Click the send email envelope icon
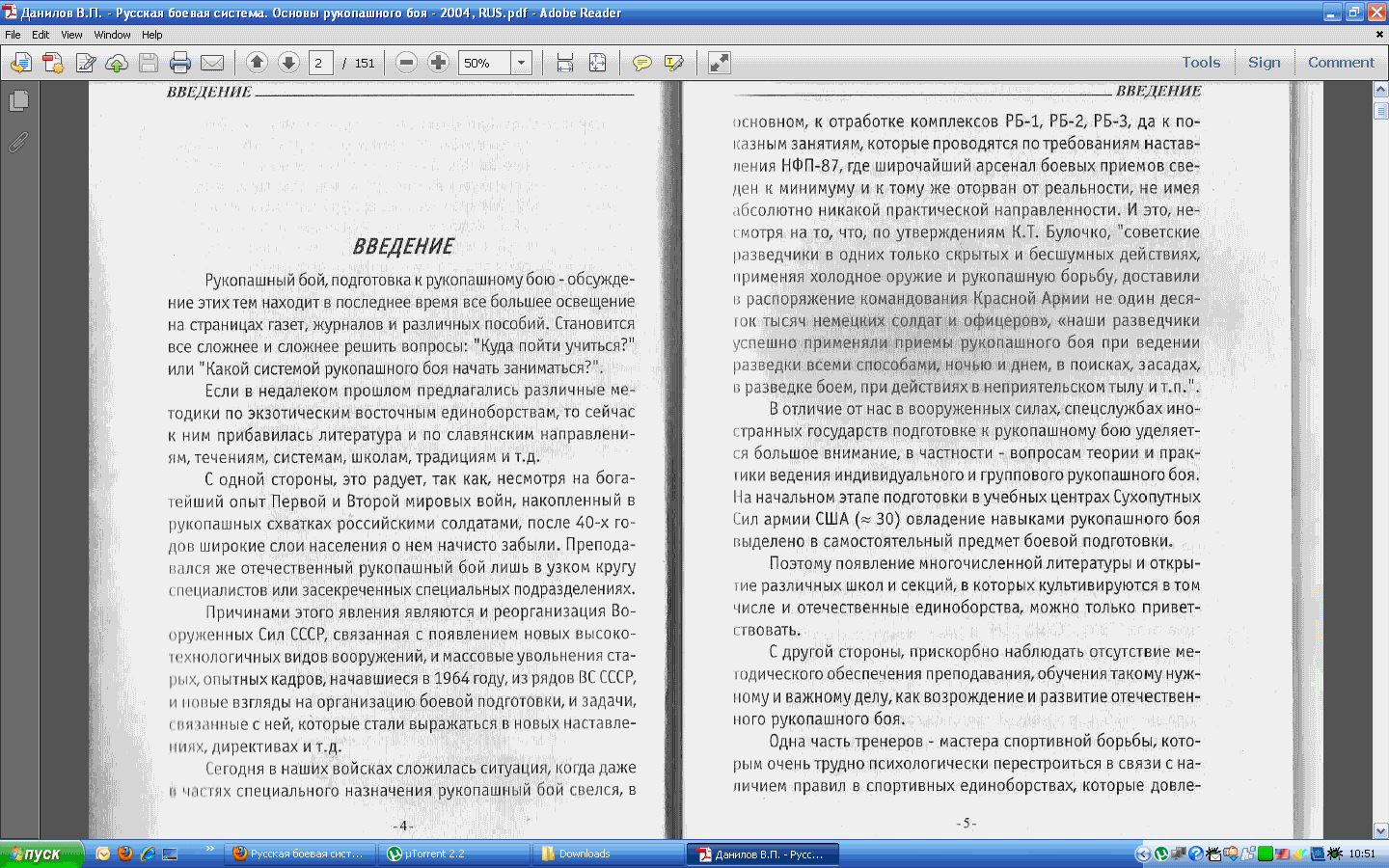The height and width of the screenshot is (868, 1389). coord(212,64)
